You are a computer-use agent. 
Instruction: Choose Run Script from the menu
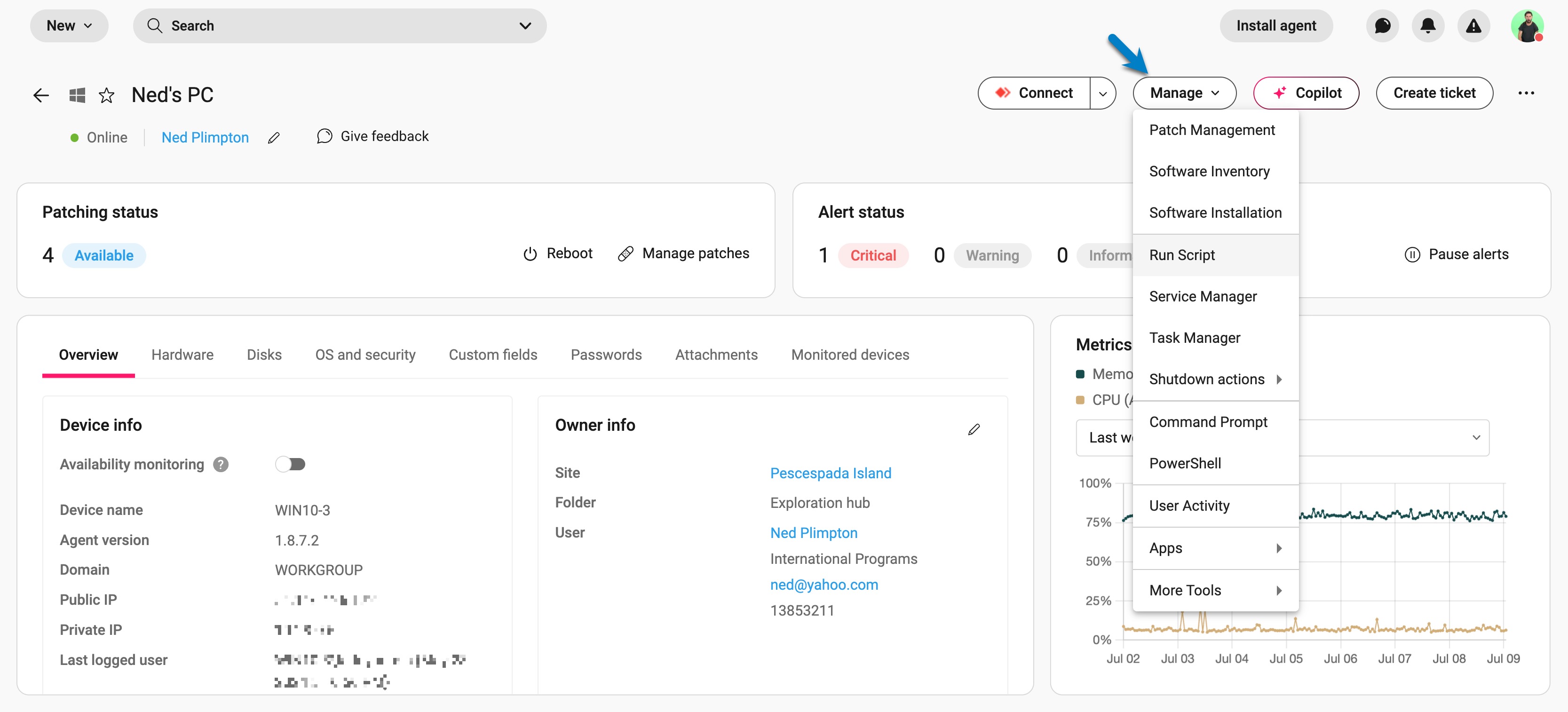pos(1216,255)
